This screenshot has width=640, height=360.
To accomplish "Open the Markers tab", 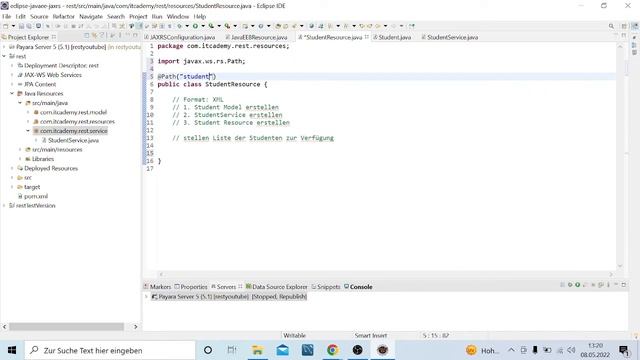I will 157,287.
